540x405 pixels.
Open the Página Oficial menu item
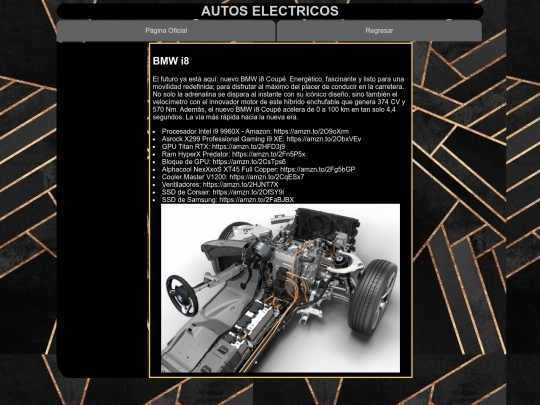[166, 31]
